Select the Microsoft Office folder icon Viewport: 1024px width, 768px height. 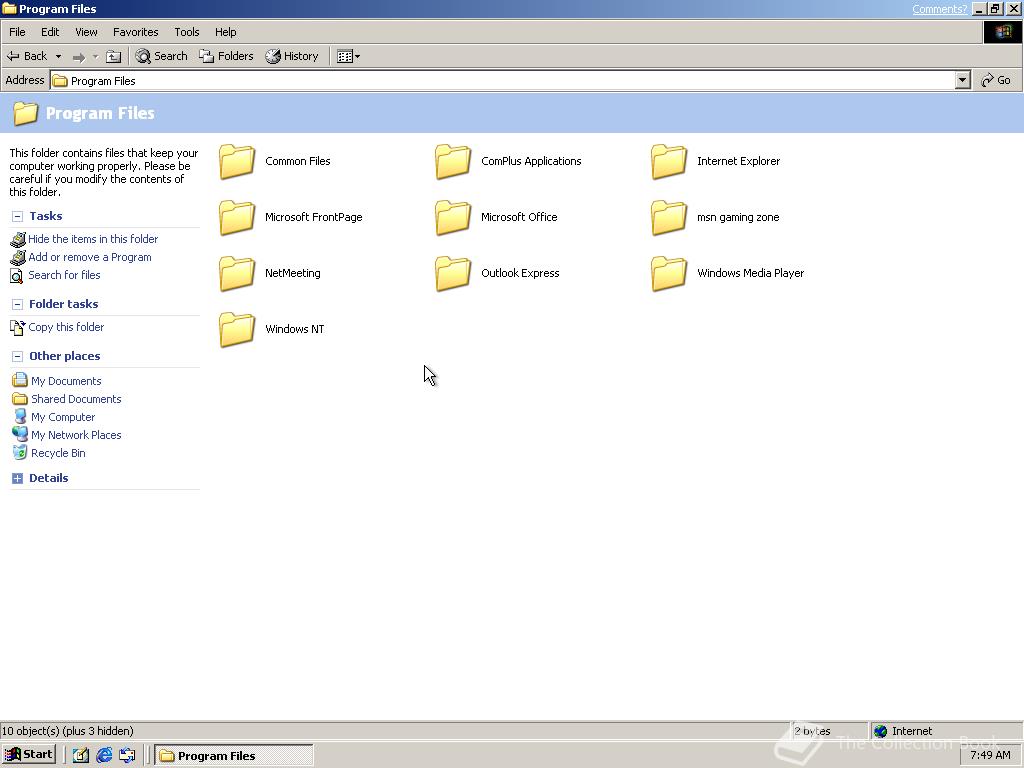pyautogui.click(x=453, y=217)
